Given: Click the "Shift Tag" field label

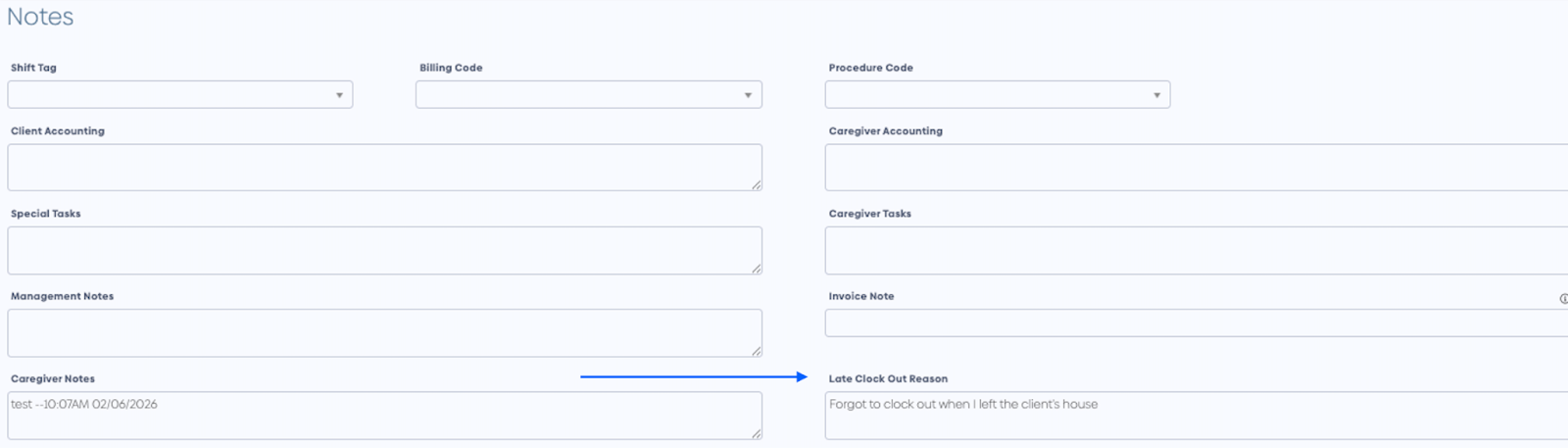Looking at the screenshot, I should (x=33, y=68).
